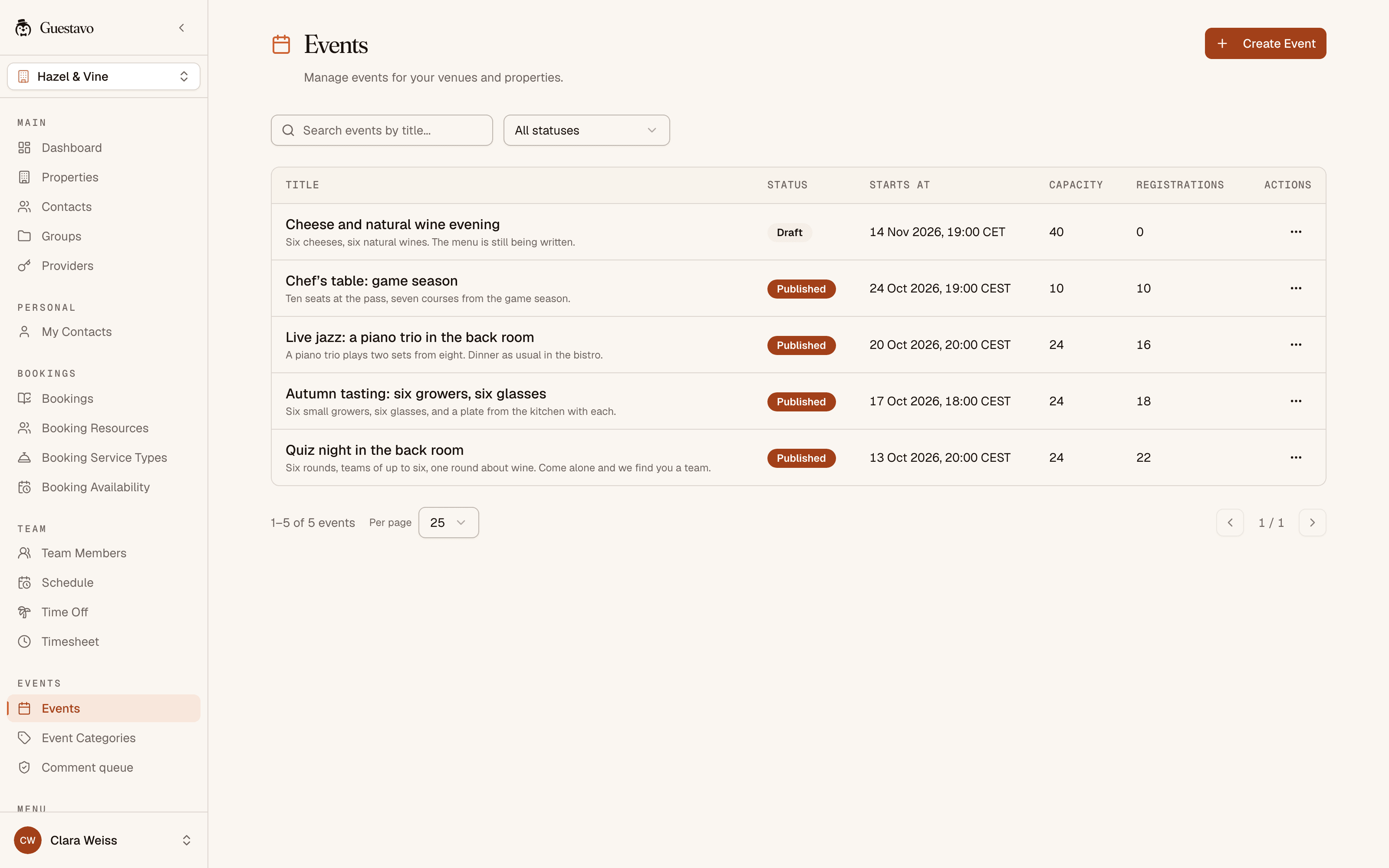Click the Timesheet clock icon
This screenshot has width=1389, height=868.
24,641
